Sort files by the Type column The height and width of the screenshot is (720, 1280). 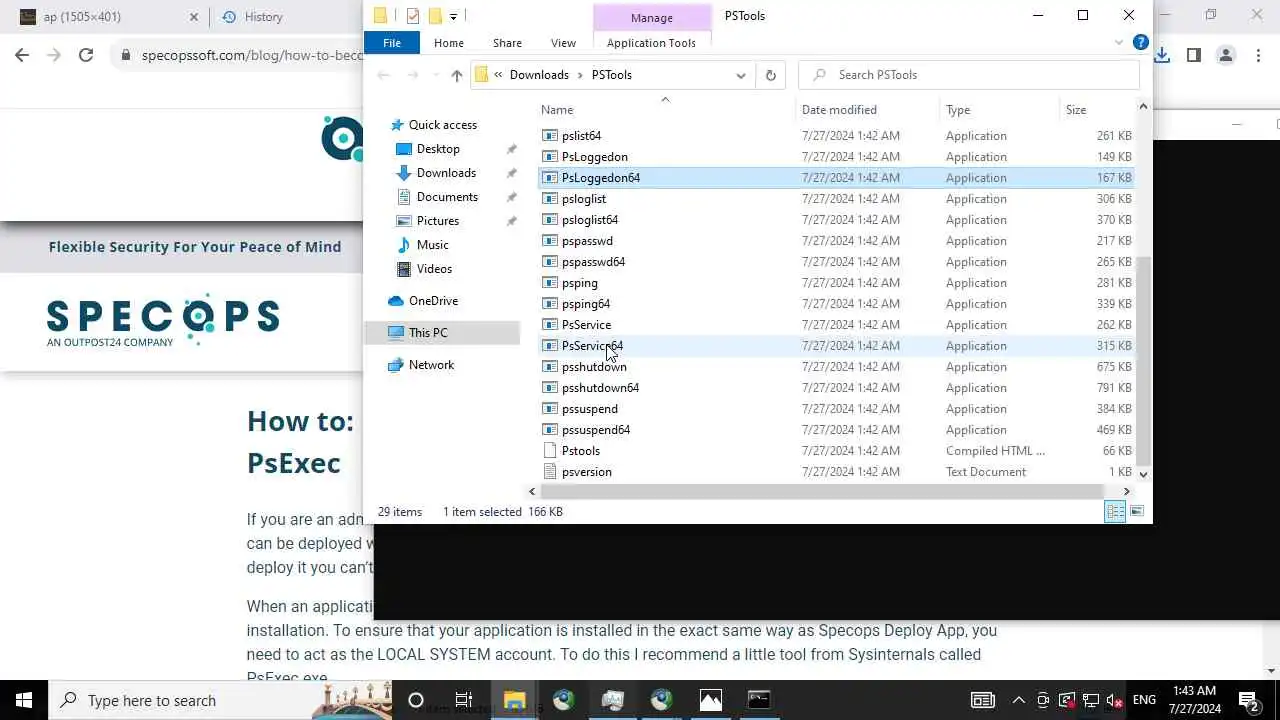click(958, 110)
